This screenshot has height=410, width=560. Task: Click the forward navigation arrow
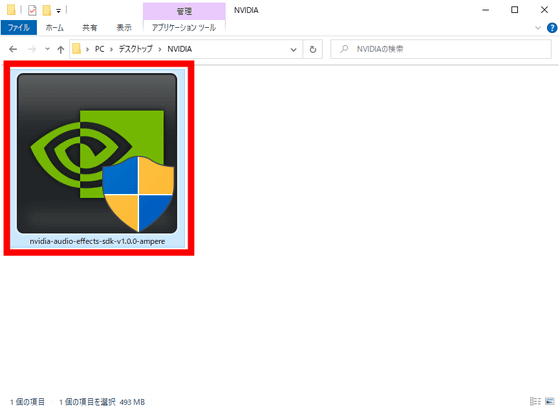(32, 49)
